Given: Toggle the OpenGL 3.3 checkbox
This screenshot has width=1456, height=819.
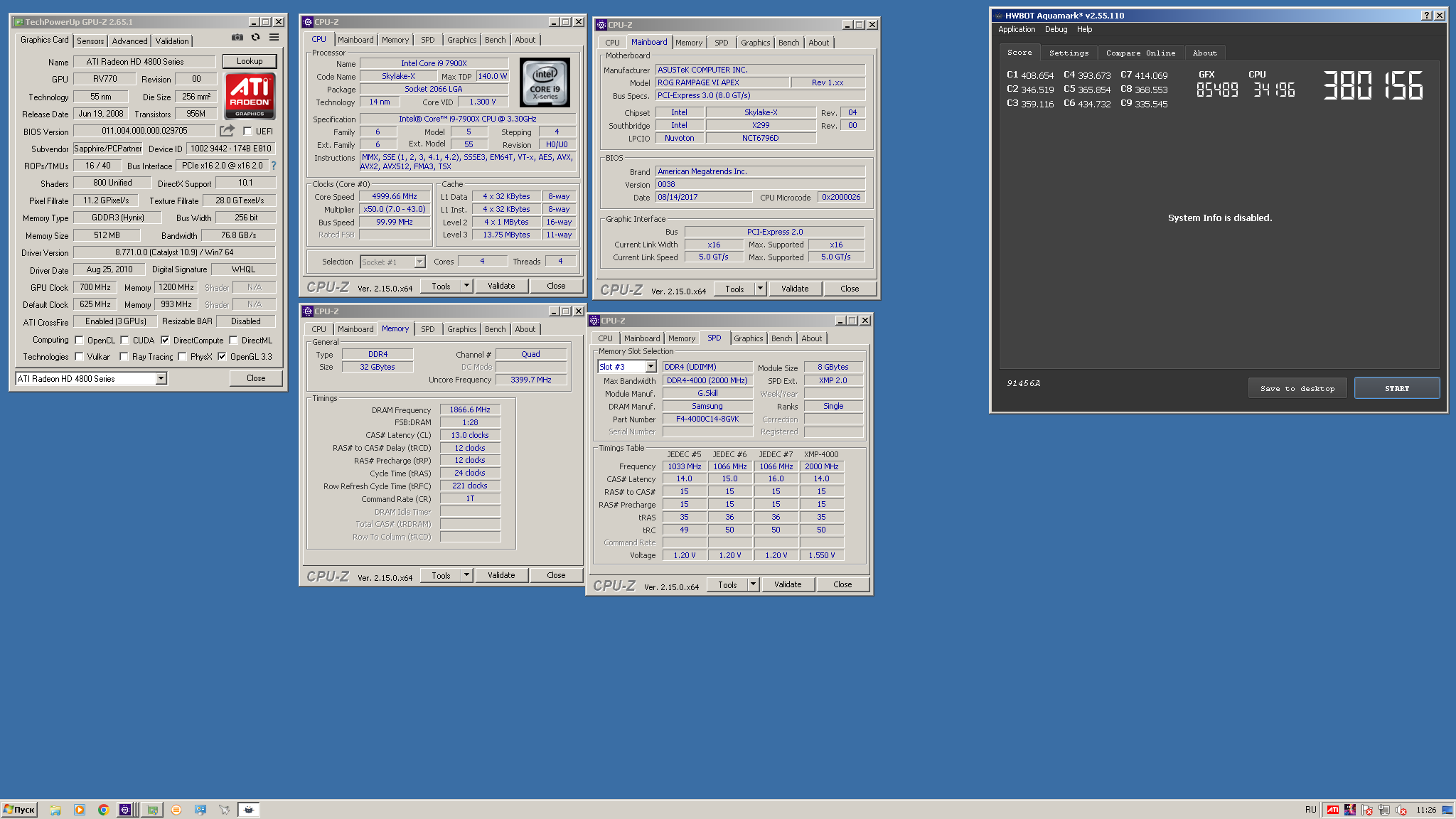Looking at the screenshot, I should (x=222, y=357).
